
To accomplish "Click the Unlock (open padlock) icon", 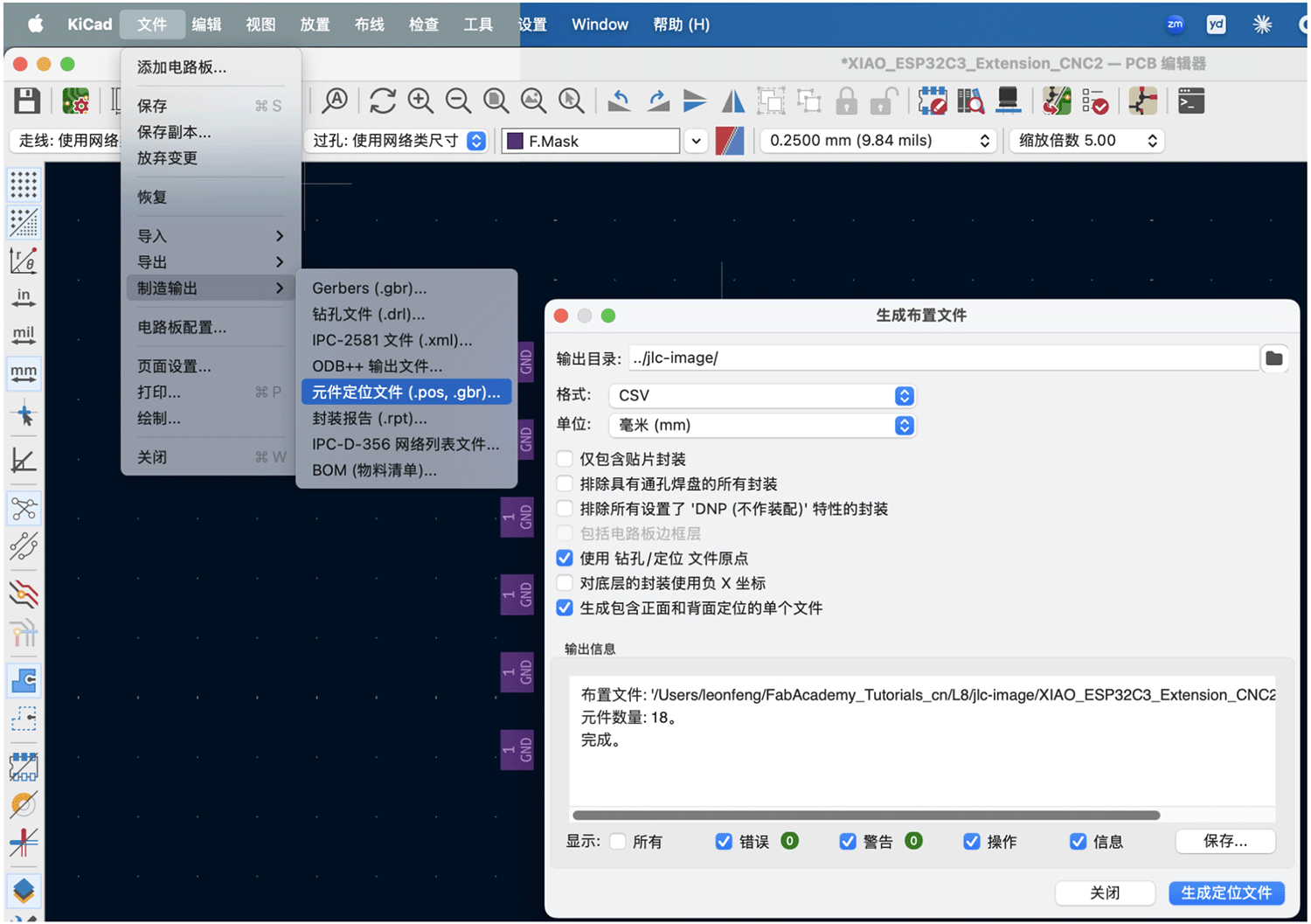I will coord(884,101).
